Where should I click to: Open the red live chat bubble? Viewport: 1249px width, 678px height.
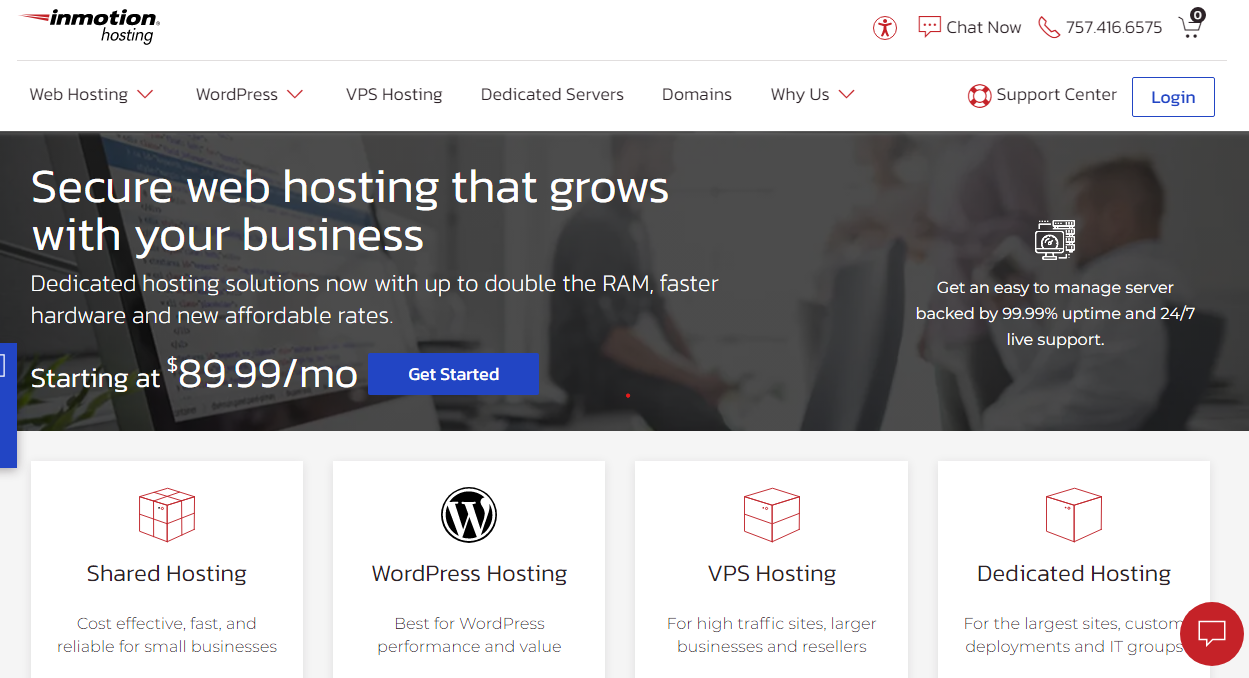pyautogui.click(x=1212, y=634)
